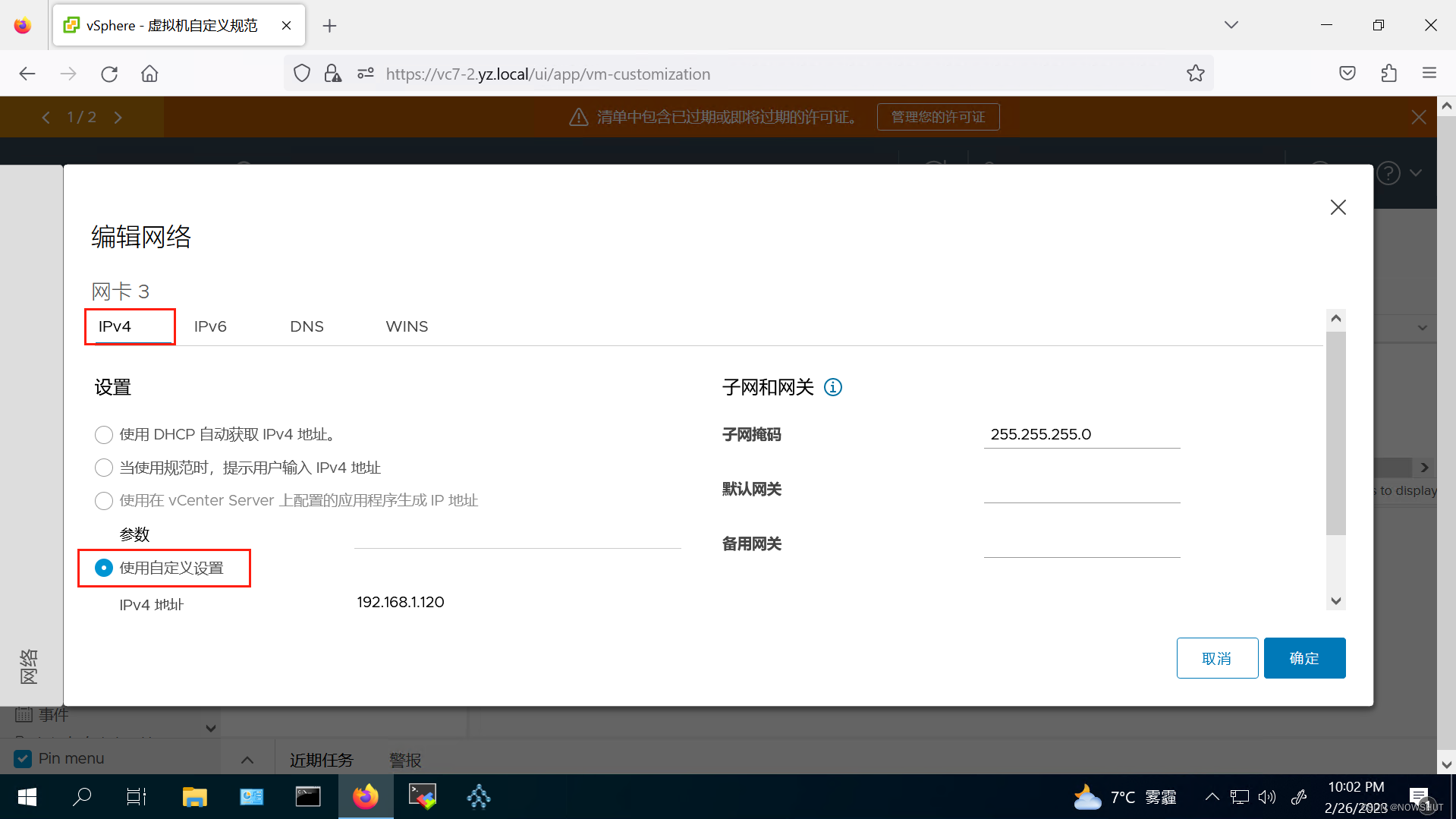Open the weather widget on taskbar
This screenshot has width=1456, height=819.
click(1125, 797)
